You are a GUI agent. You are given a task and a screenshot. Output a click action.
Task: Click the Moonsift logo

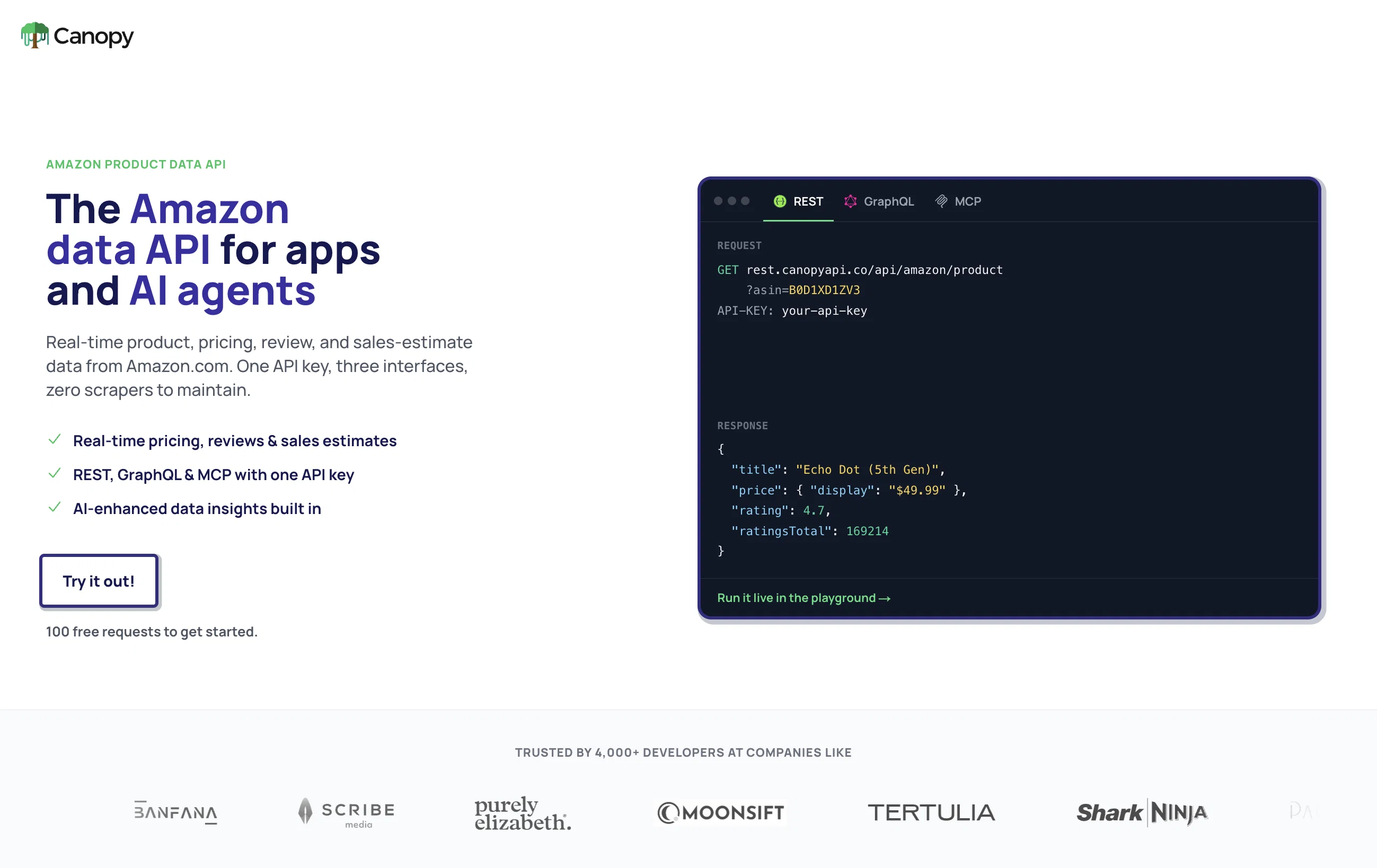pos(721,812)
